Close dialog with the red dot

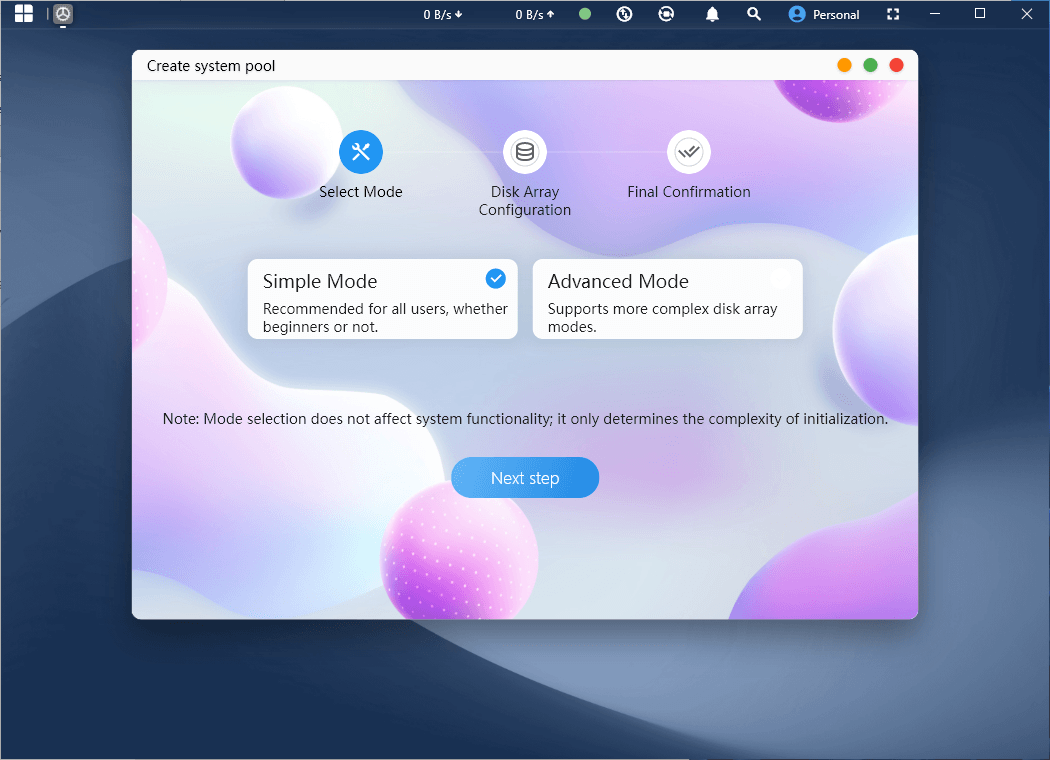897,65
